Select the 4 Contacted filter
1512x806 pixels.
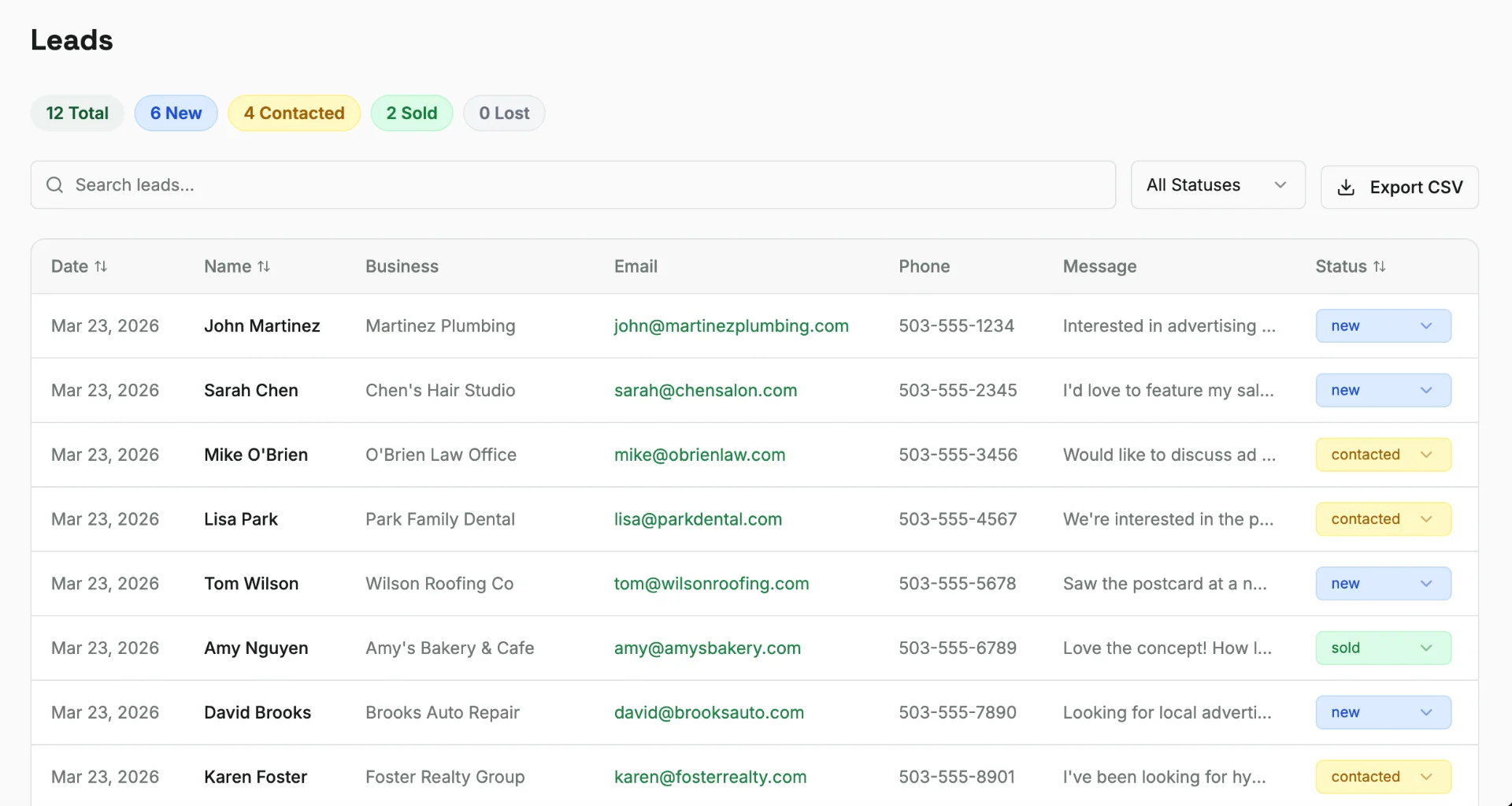[294, 113]
